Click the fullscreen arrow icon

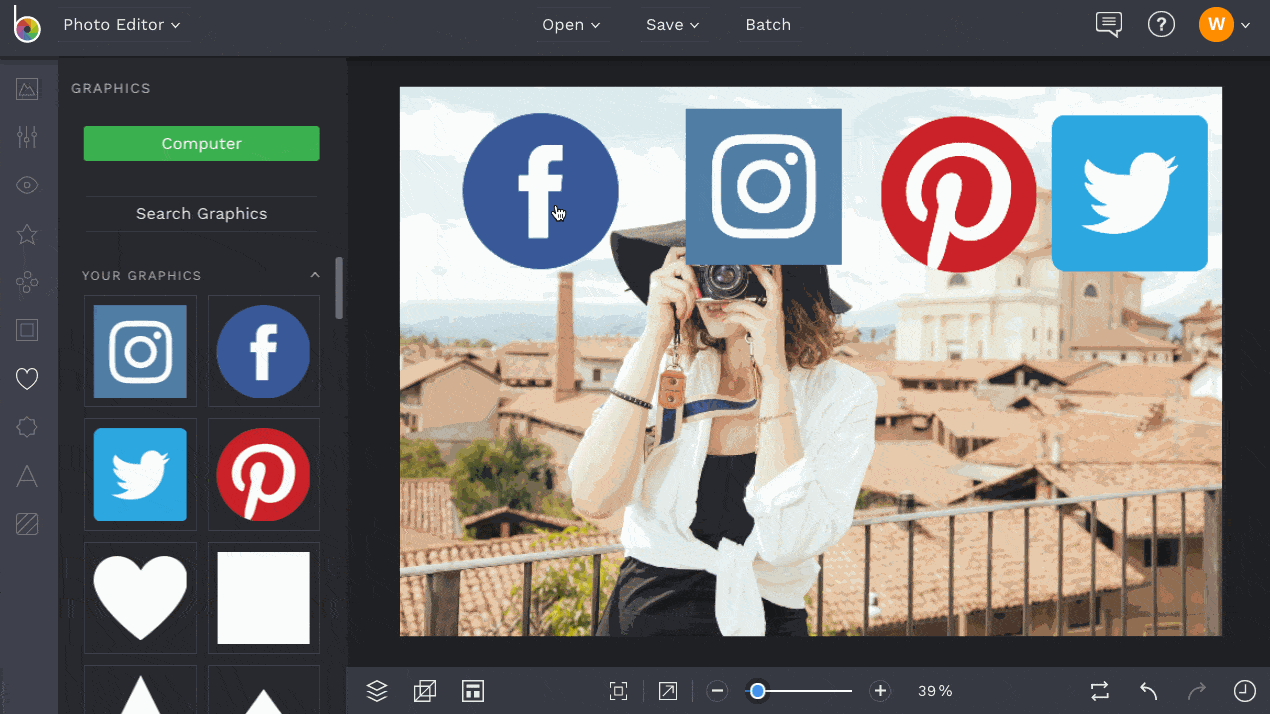(x=667, y=691)
